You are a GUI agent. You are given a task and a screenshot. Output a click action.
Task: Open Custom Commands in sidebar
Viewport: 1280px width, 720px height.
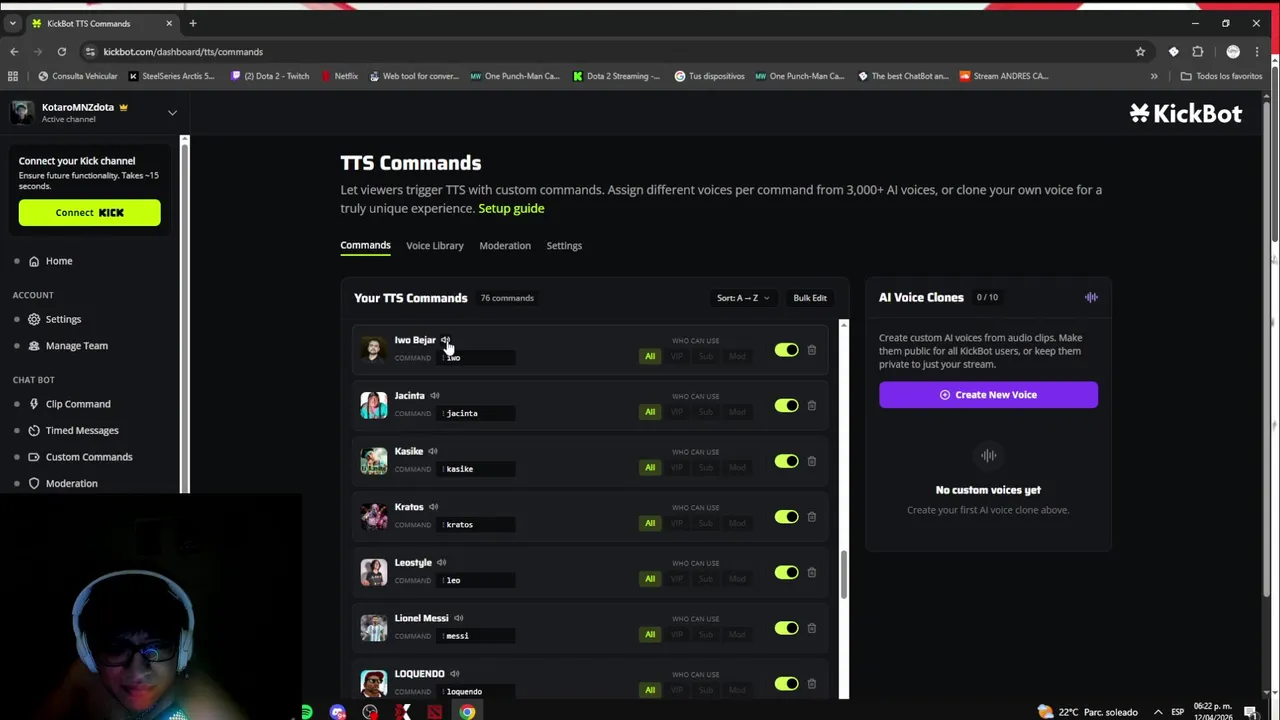click(x=89, y=457)
